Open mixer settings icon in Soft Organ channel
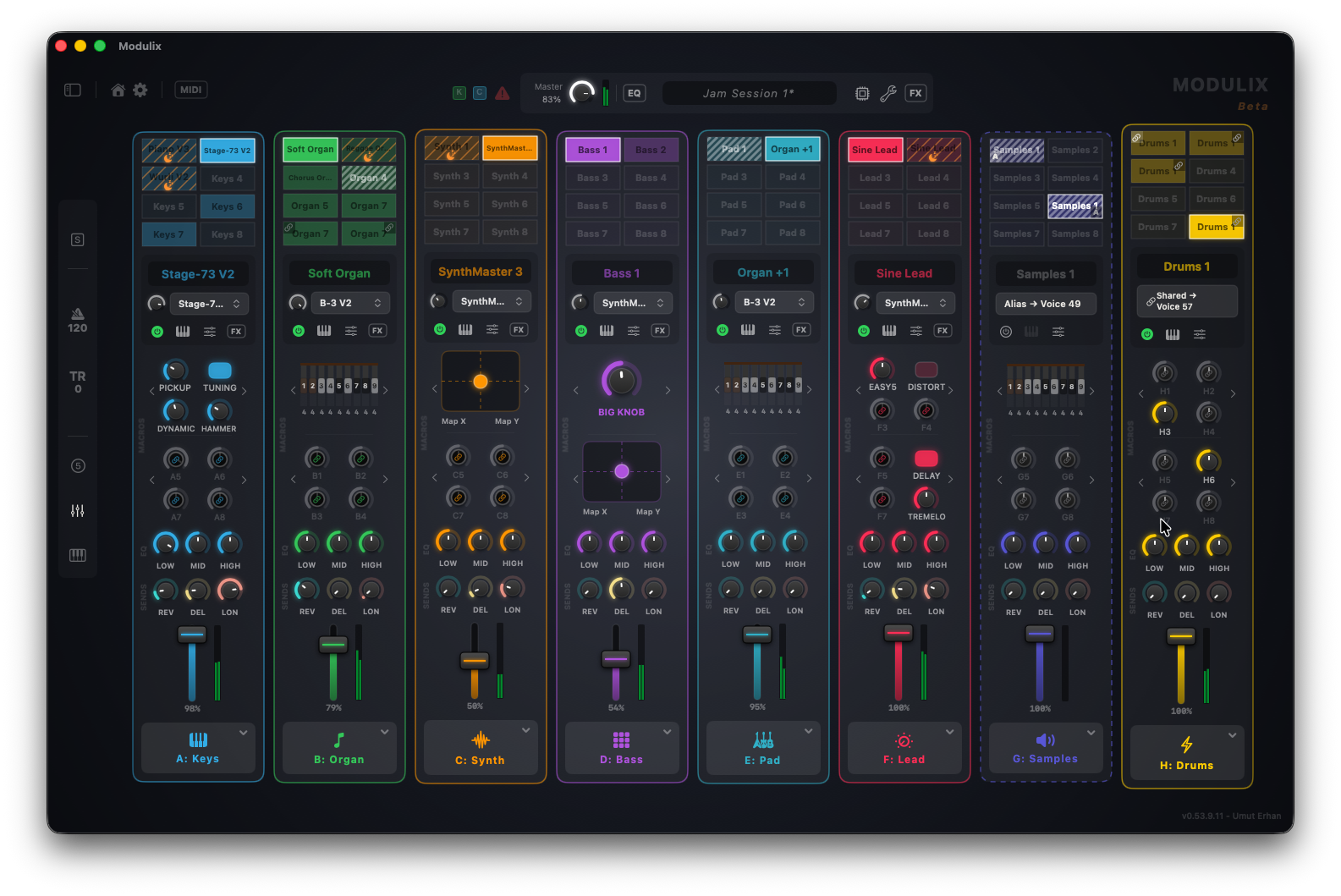The height and width of the screenshot is (896, 1341). 351,331
